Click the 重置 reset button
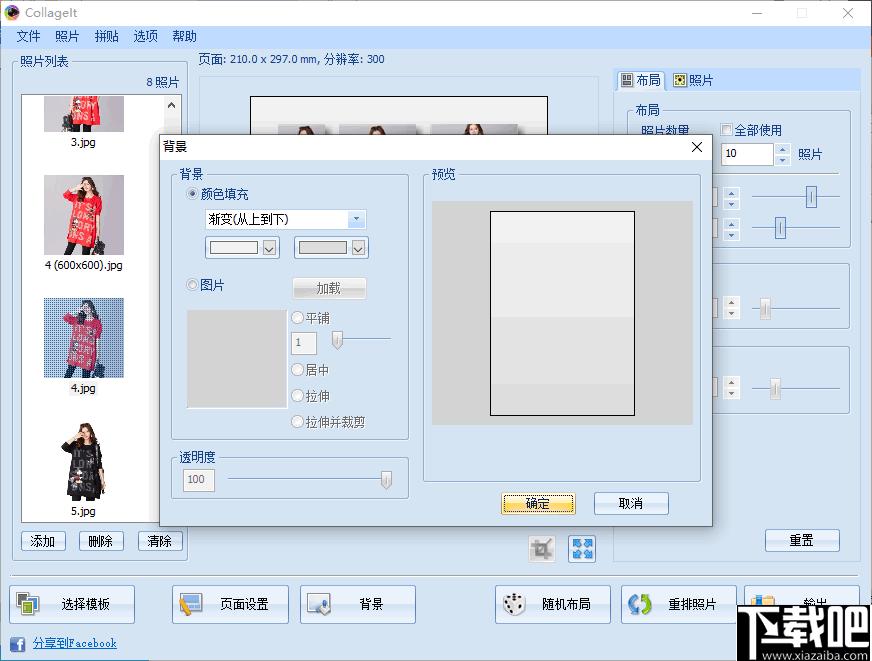 pos(801,540)
